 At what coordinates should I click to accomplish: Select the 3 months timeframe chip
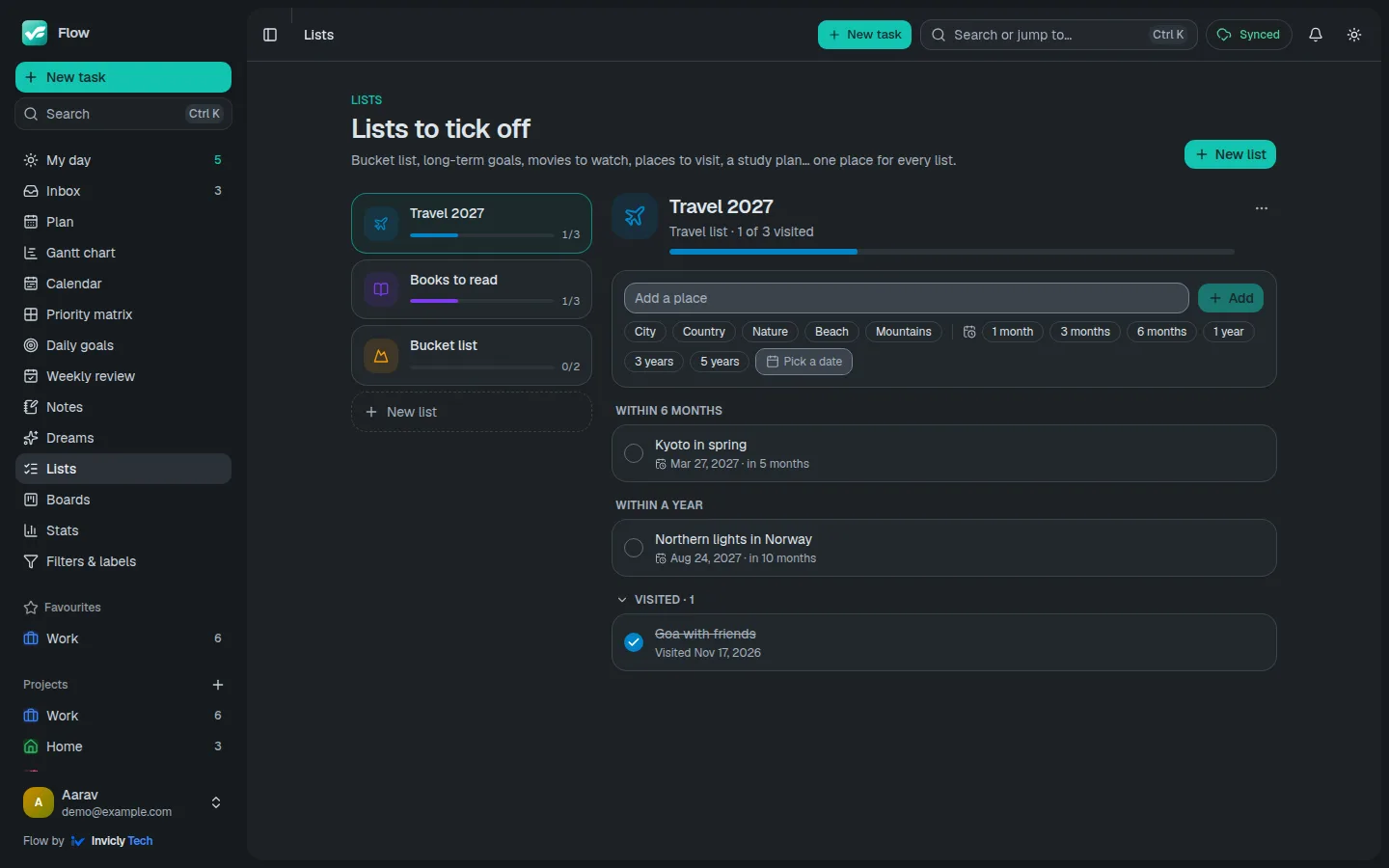(1085, 332)
